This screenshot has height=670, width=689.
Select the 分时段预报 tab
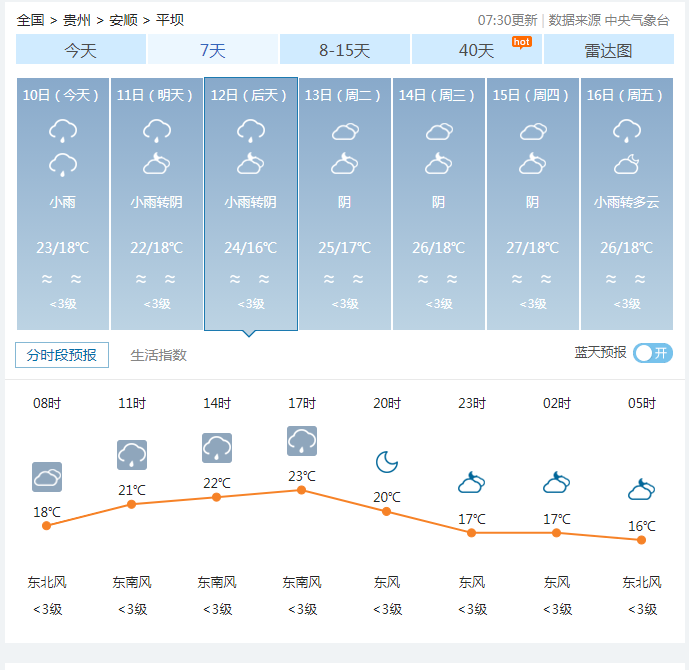pyautogui.click(x=62, y=355)
